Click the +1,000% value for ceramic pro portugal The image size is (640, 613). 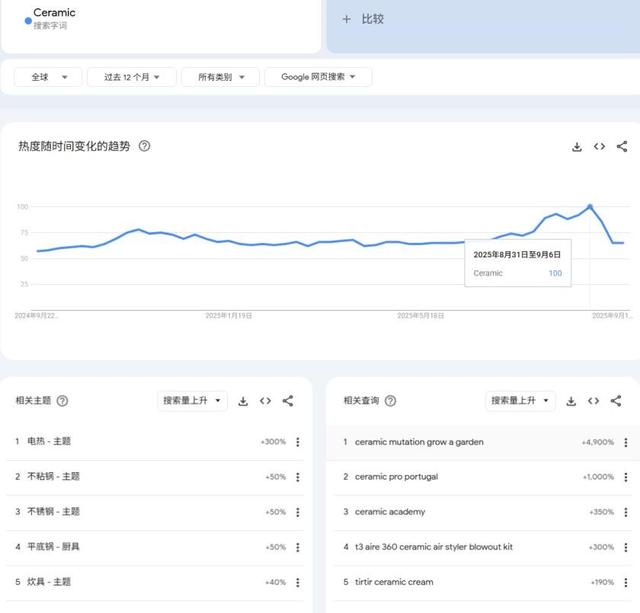598,477
